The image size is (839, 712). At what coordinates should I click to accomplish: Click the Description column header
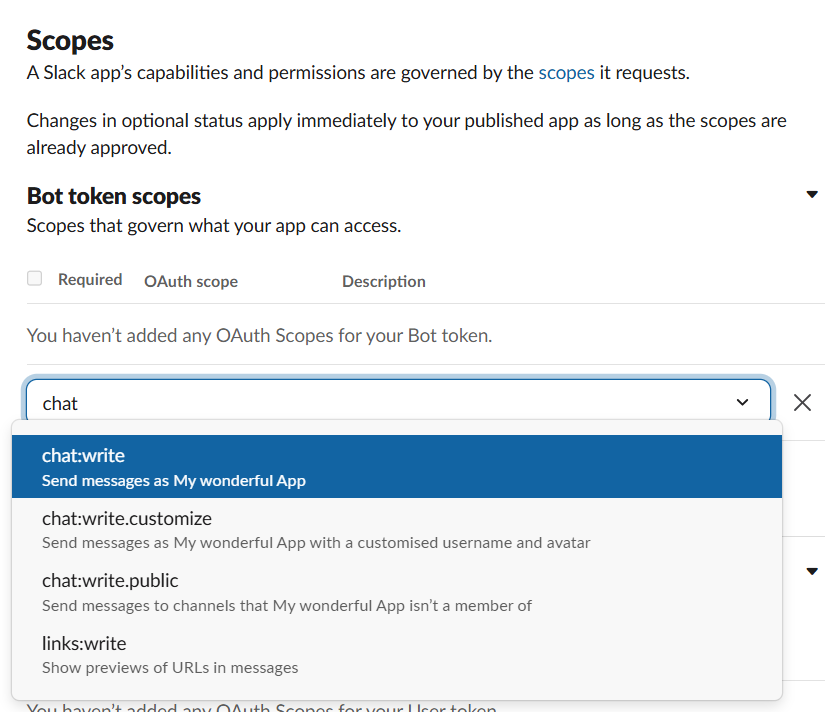point(383,281)
